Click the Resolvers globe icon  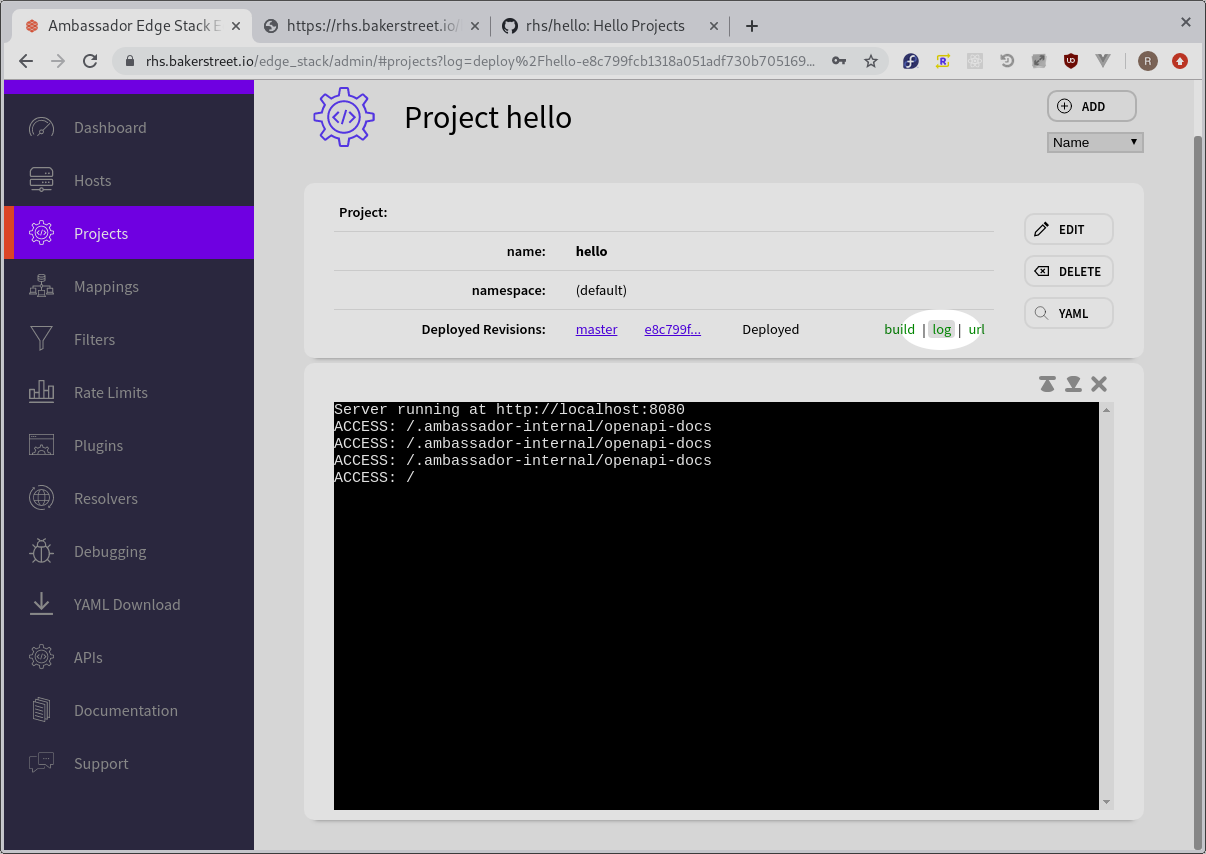pyautogui.click(x=41, y=498)
